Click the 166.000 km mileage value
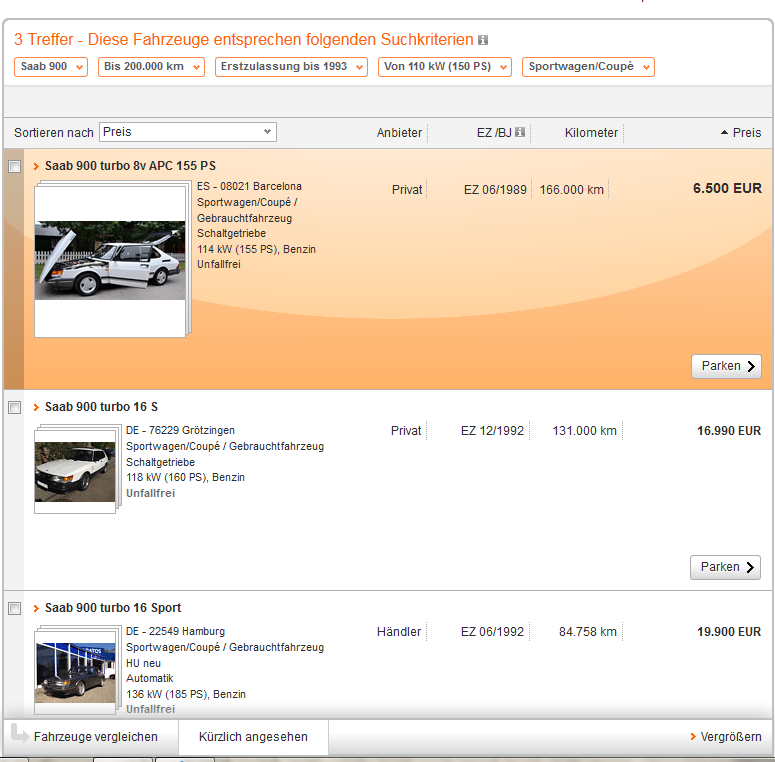The image size is (775, 762). coord(571,190)
